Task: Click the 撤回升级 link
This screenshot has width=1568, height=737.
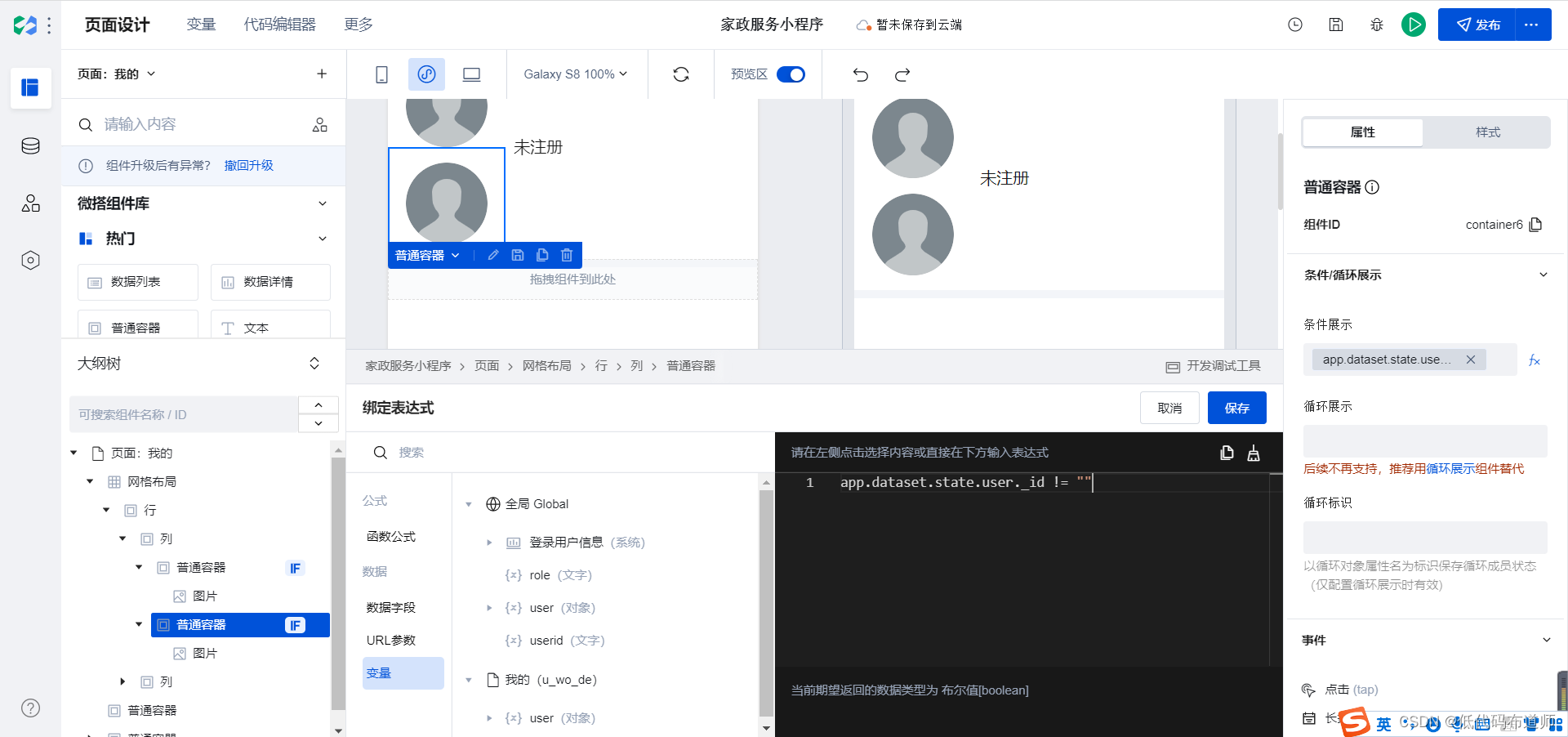Action: coord(249,165)
